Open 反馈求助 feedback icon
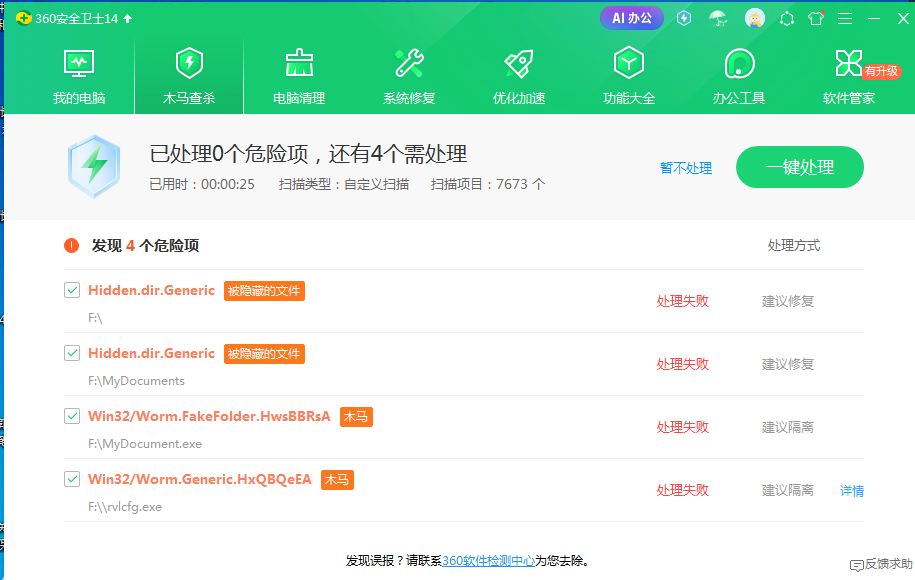This screenshot has width=915, height=580. click(881, 564)
